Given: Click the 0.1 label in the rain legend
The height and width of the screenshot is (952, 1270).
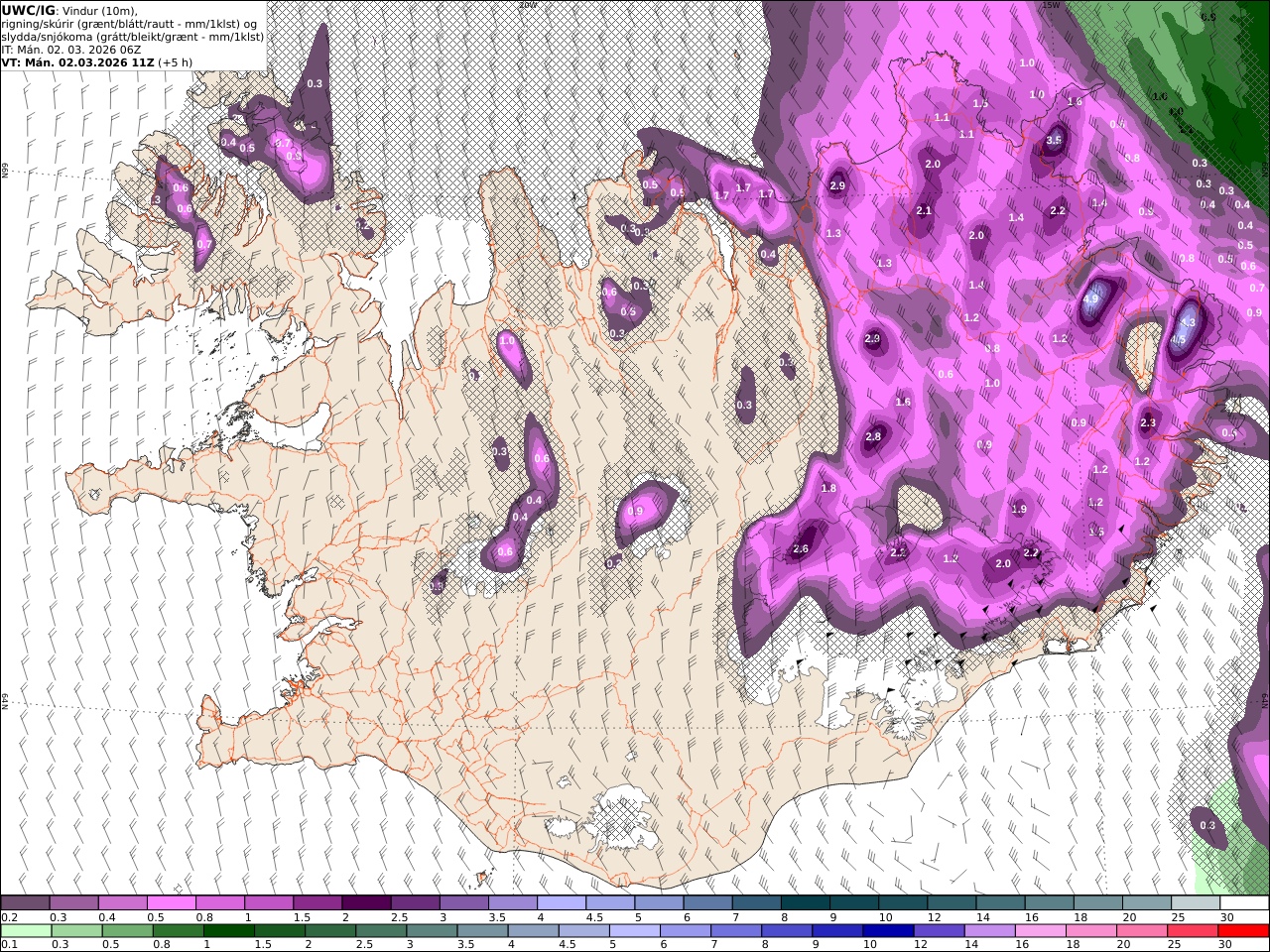Looking at the screenshot, I should coord(10,944).
